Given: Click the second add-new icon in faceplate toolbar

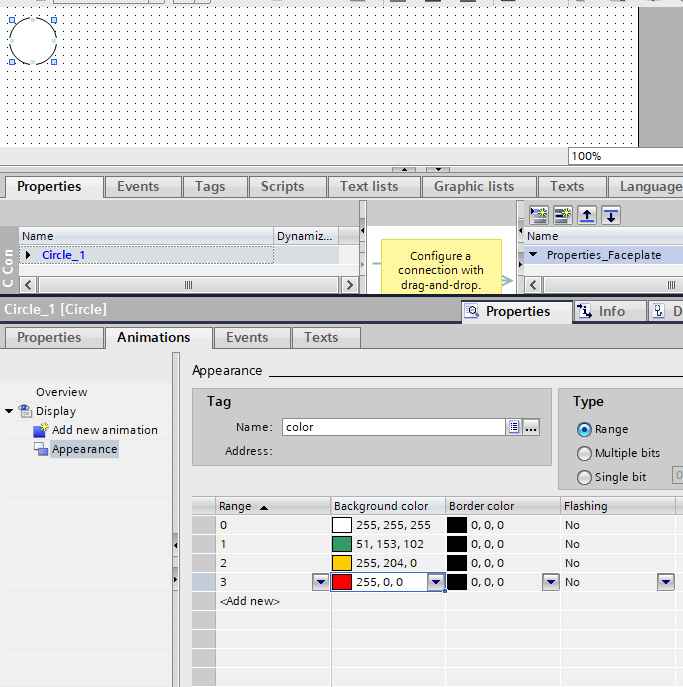Looking at the screenshot, I should 563,214.
